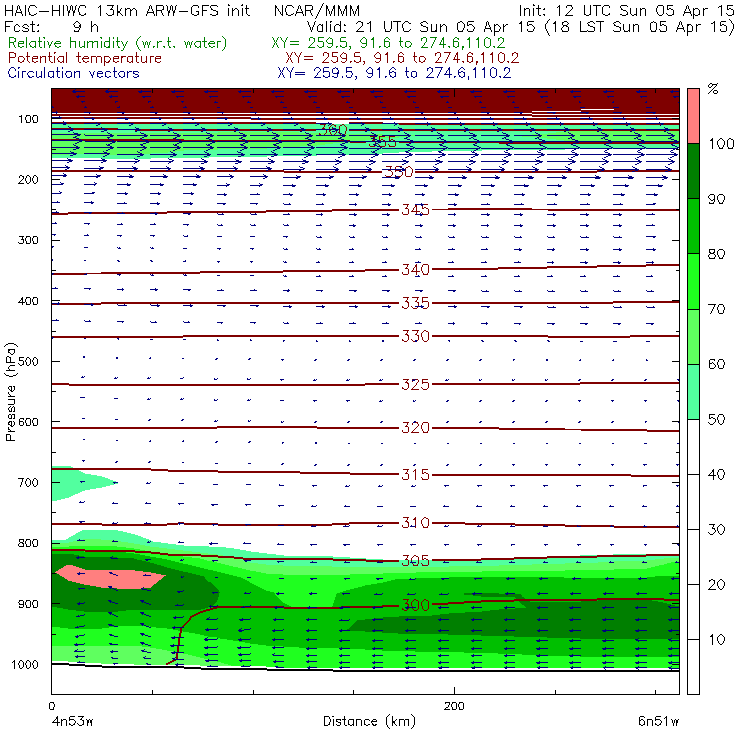Click the 350 isentrope contour label

[x=399, y=171]
